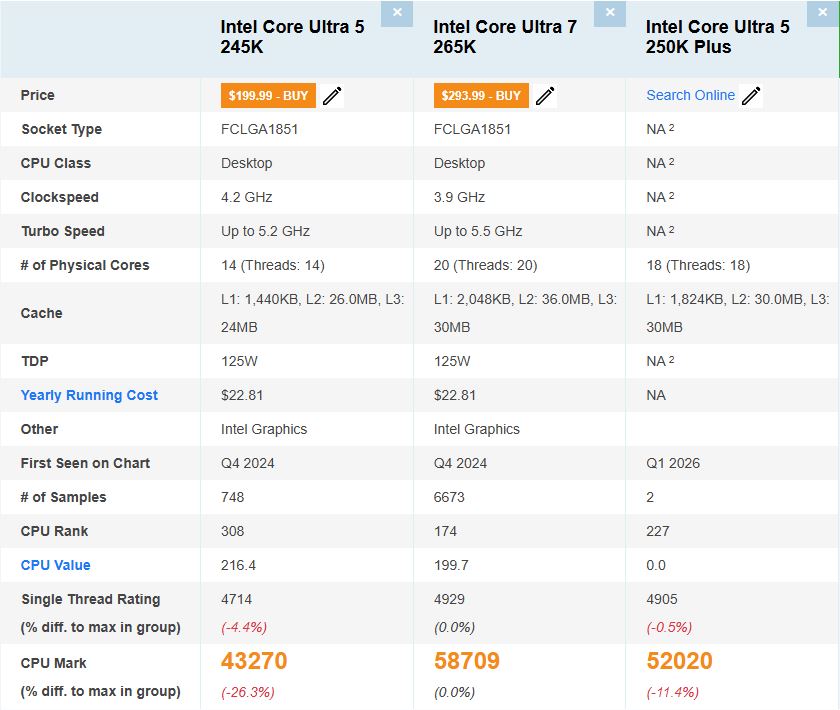Screen dimensions: 840x710
Task: Click the 43270 CPU Mark score
Action: tap(257, 660)
